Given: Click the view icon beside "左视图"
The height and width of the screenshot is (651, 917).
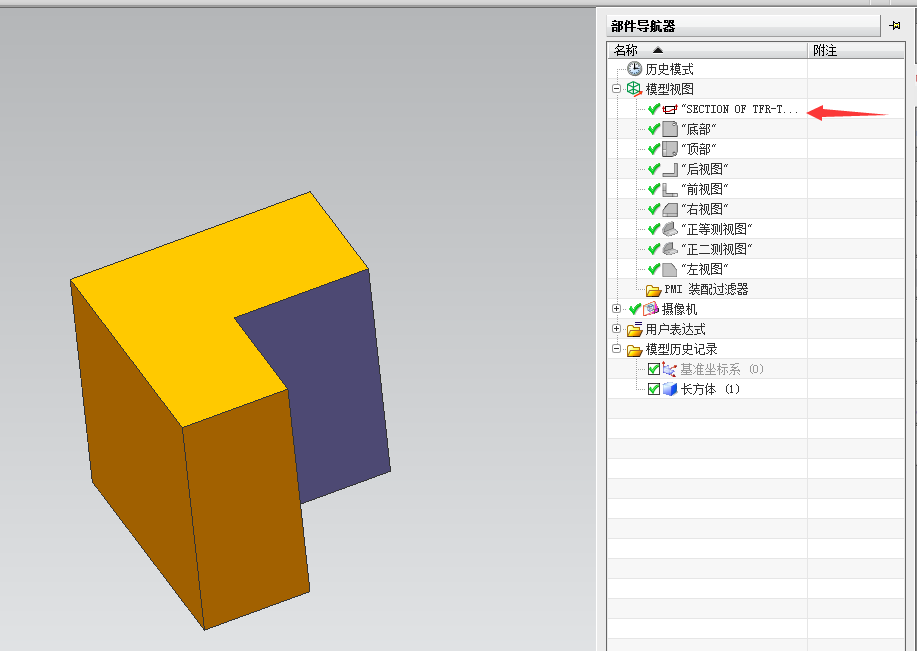Looking at the screenshot, I should pyautogui.click(x=670, y=269).
